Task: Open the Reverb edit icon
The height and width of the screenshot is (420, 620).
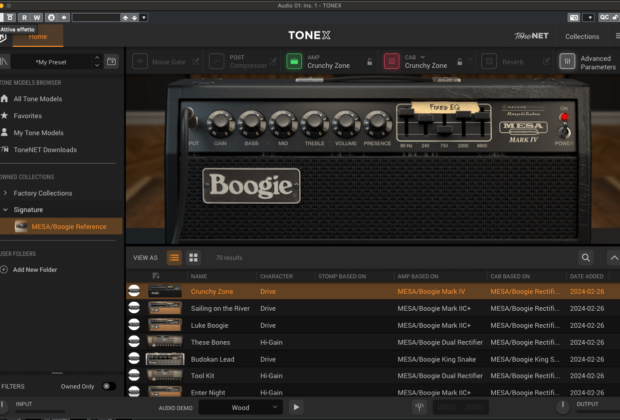Action: point(546,61)
